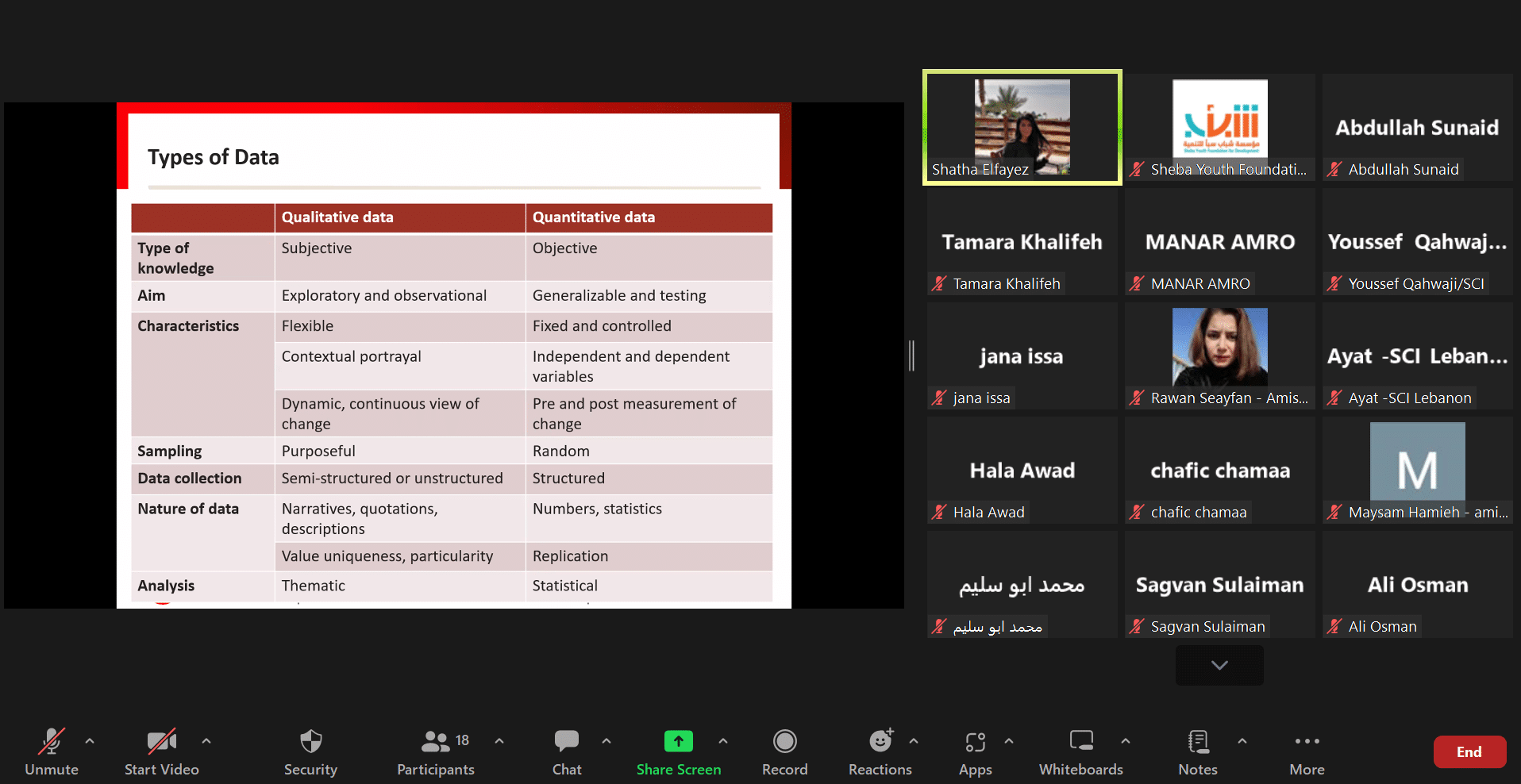This screenshot has height=784, width=1521.
Task: Expand options arrow next to Reactions
Action: (914, 740)
